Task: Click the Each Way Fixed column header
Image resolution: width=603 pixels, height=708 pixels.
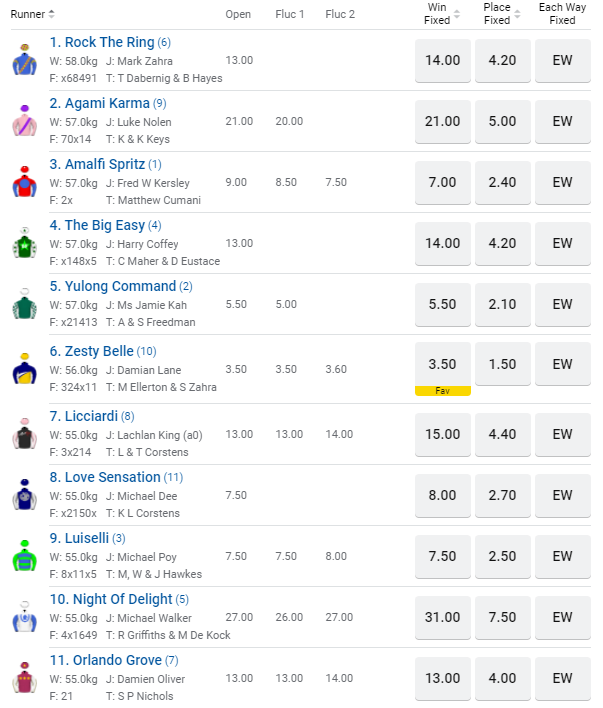Action: point(563,14)
